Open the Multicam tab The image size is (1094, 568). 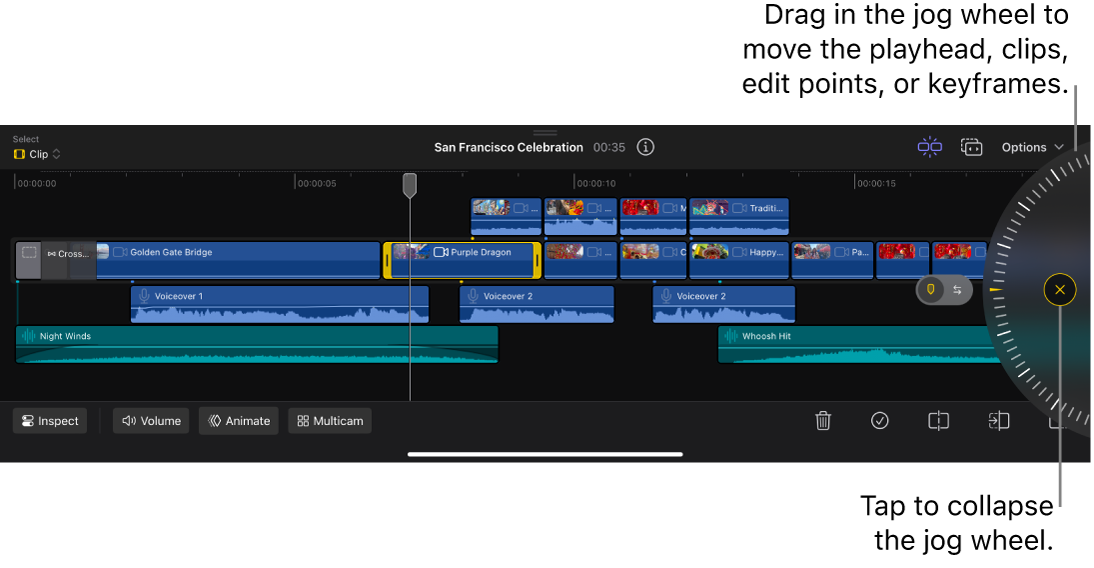(330, 421)
